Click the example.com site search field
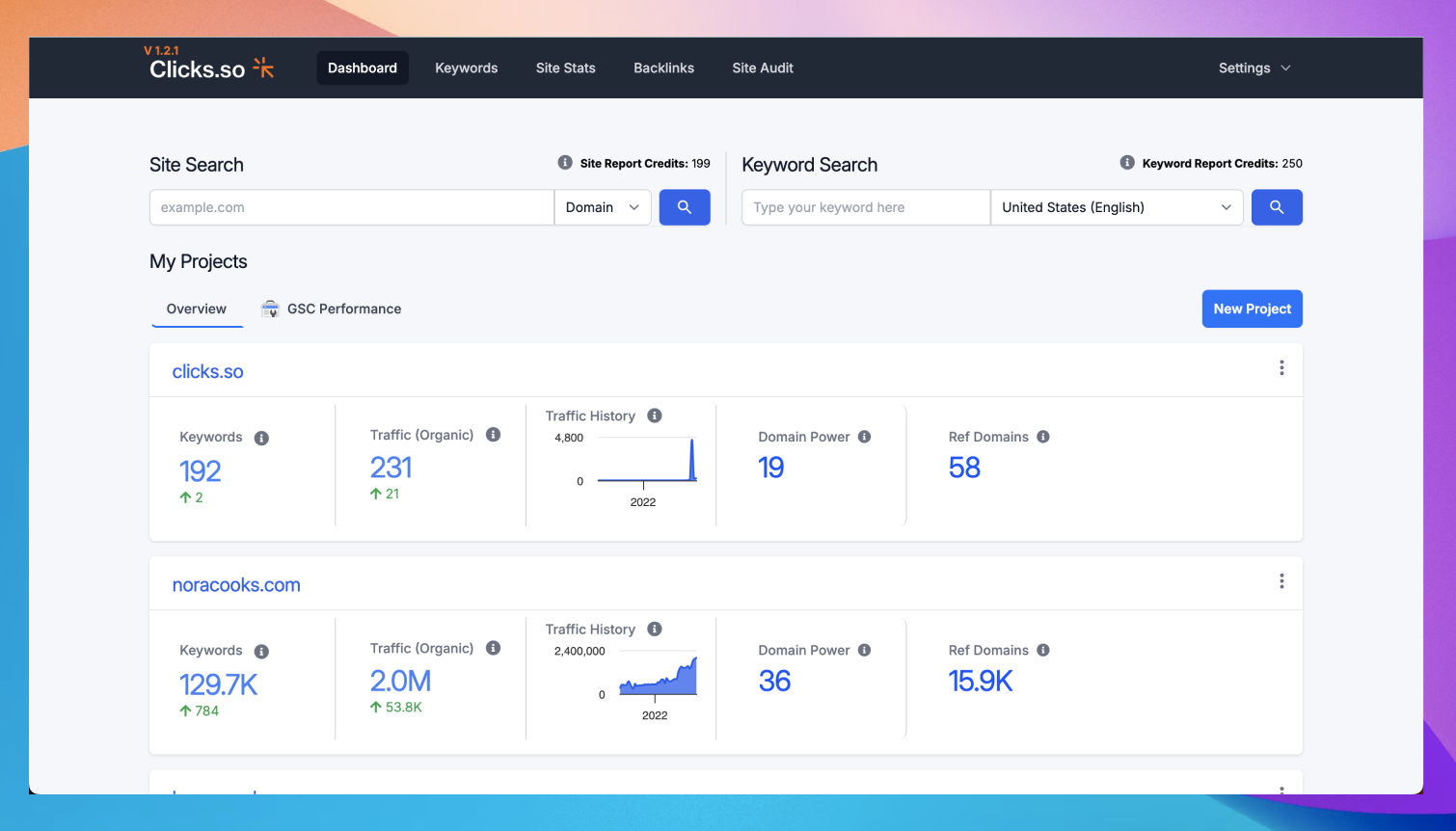The height and width of the screenshot is (831, 1456). (x=352, y=207)
